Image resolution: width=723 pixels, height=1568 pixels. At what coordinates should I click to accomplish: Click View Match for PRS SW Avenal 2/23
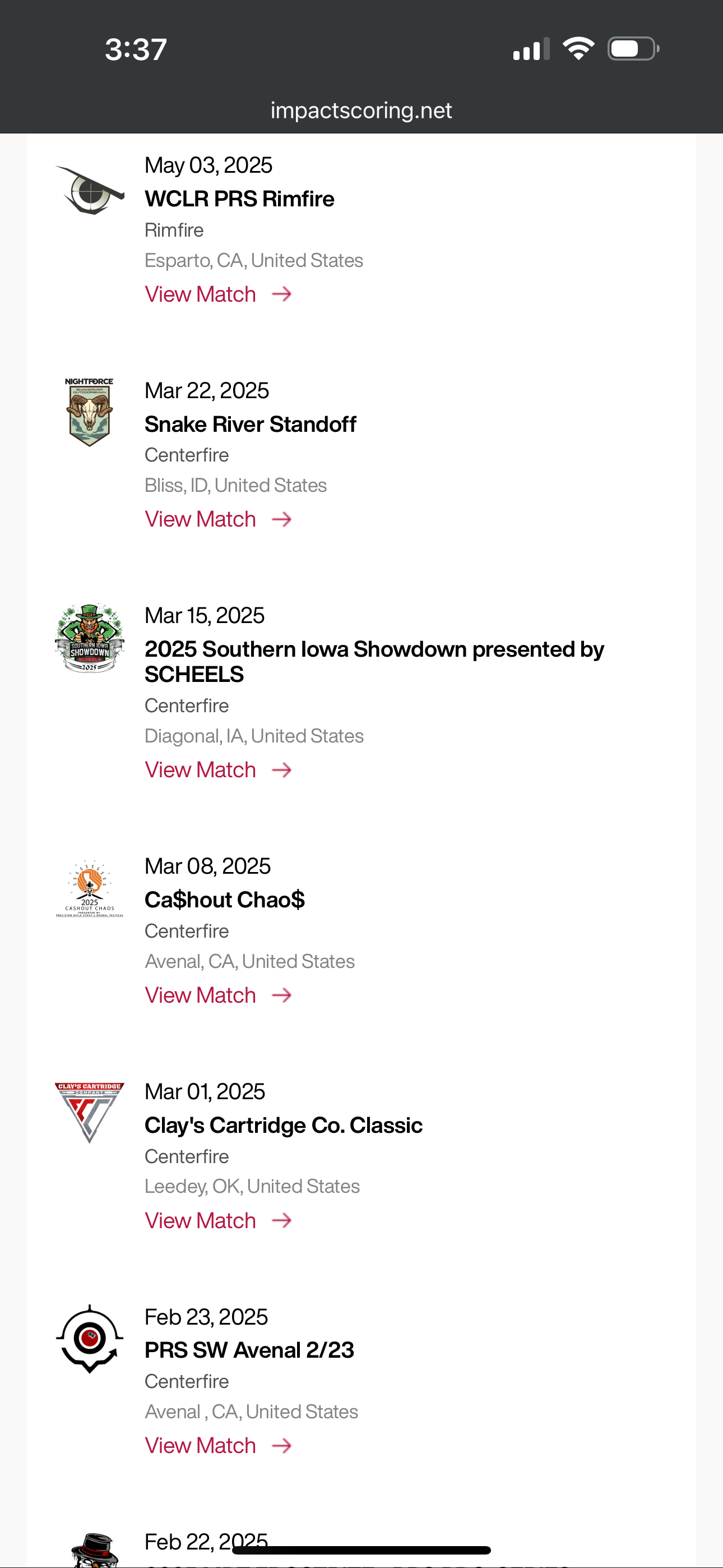point(218,1446)
